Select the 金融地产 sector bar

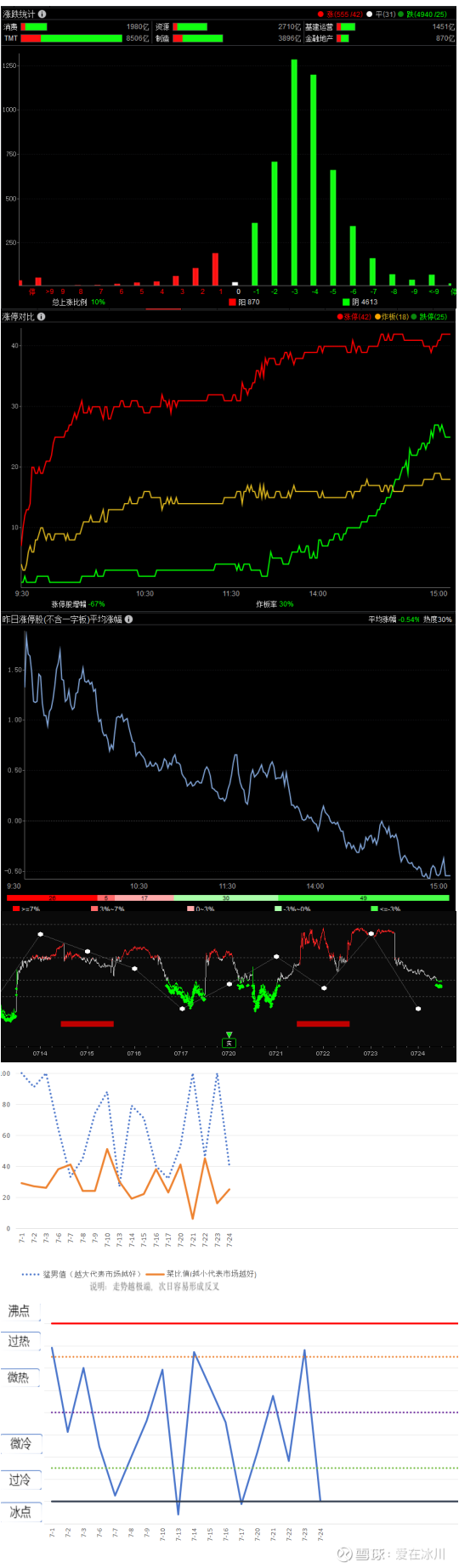pyautogui.click(x=343, y=38)
